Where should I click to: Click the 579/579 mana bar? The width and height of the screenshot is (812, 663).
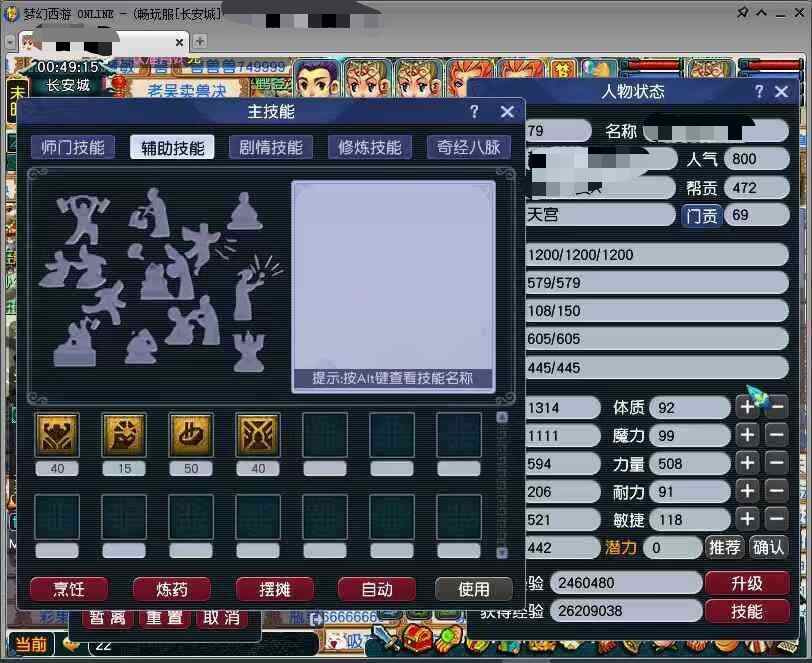point(657,283)
